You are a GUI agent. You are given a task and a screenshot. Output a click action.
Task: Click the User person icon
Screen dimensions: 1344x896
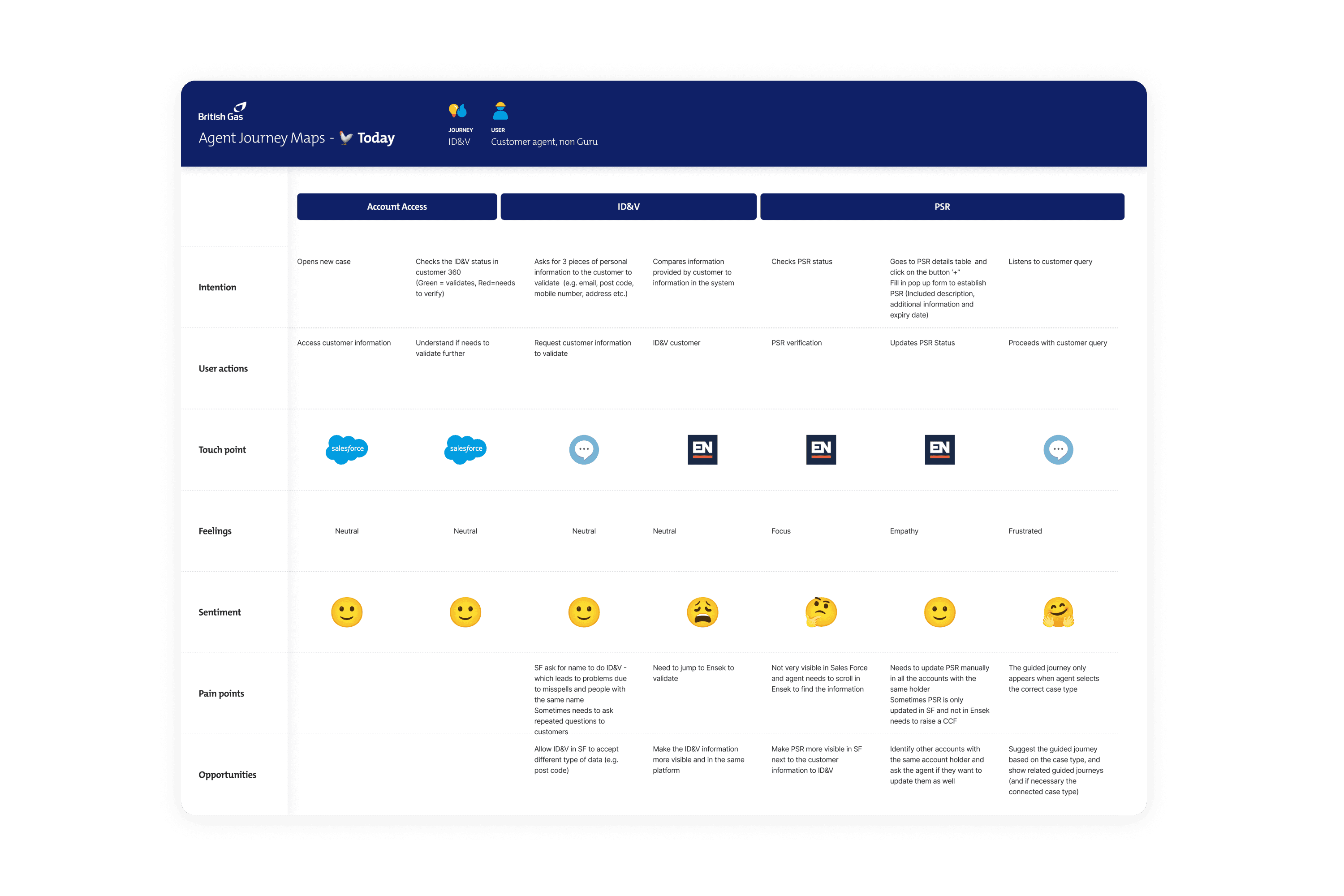point(500,110)
